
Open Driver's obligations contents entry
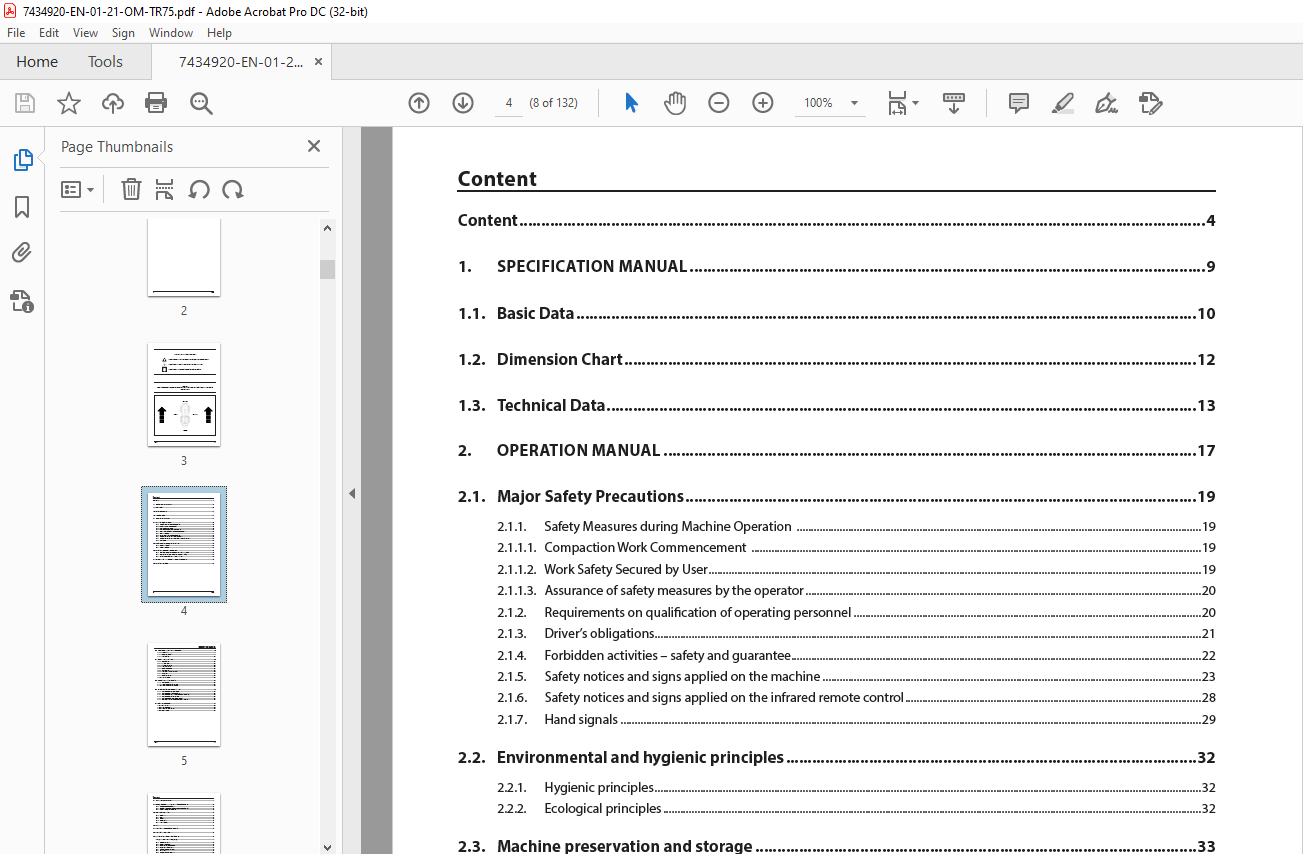click(x=856, y=633)
